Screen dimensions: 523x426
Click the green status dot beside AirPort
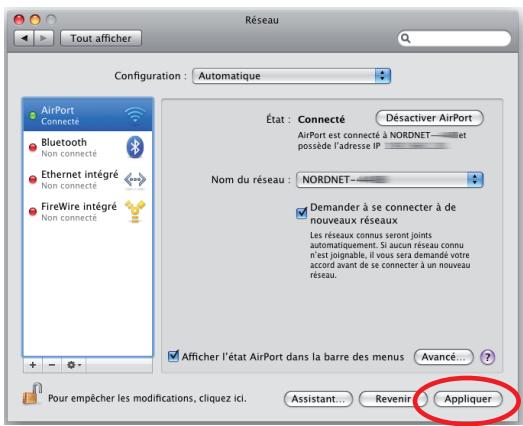33,116
